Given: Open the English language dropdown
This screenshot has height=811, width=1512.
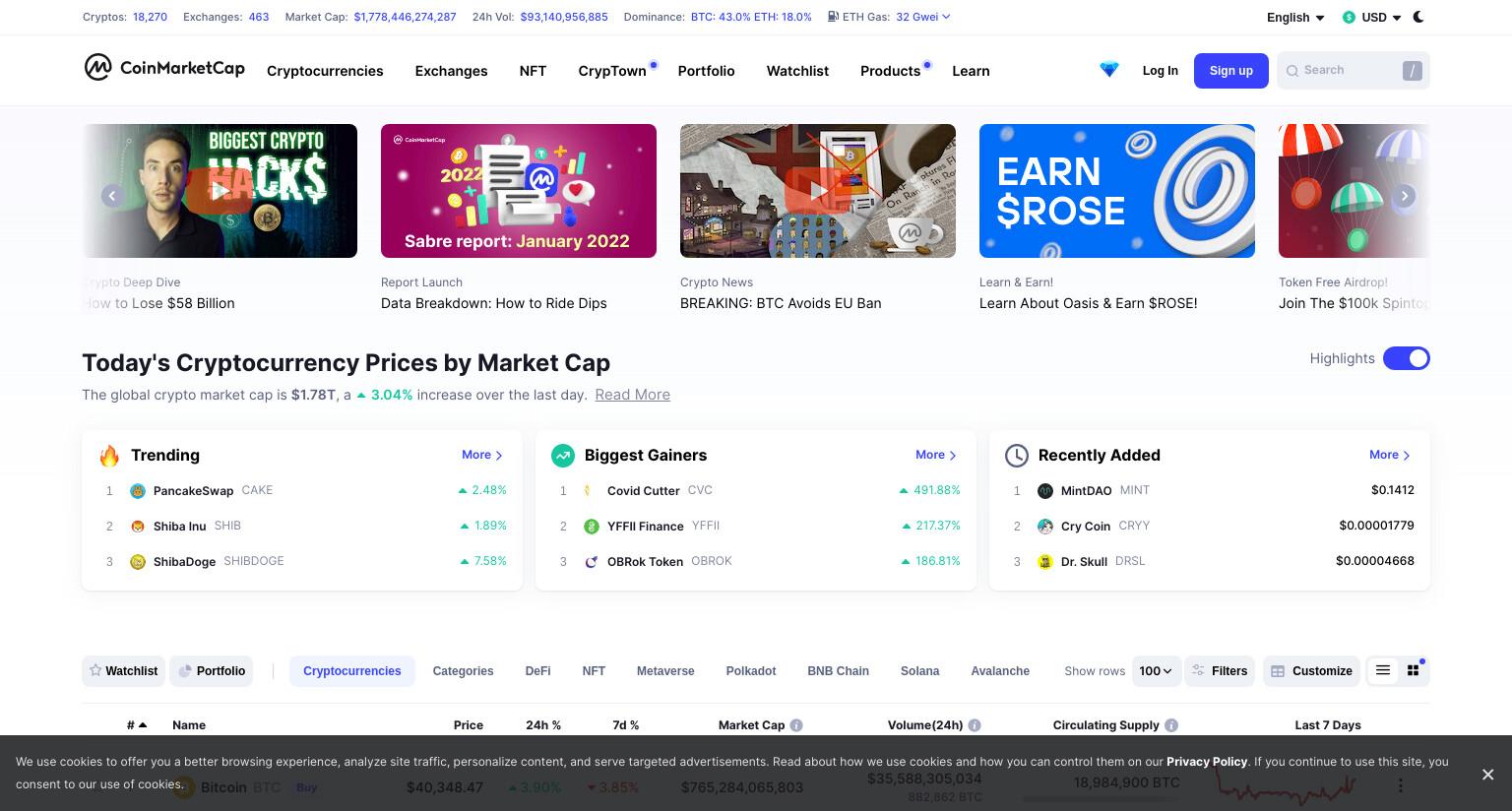Looking at the screenshot, I should point(1295,17).
